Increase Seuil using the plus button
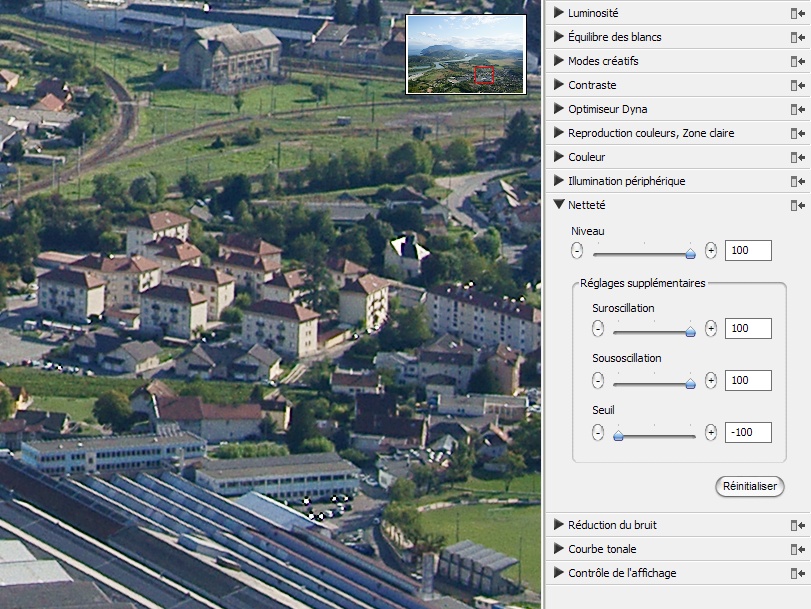The image size is (811, 609). point(711,432)
